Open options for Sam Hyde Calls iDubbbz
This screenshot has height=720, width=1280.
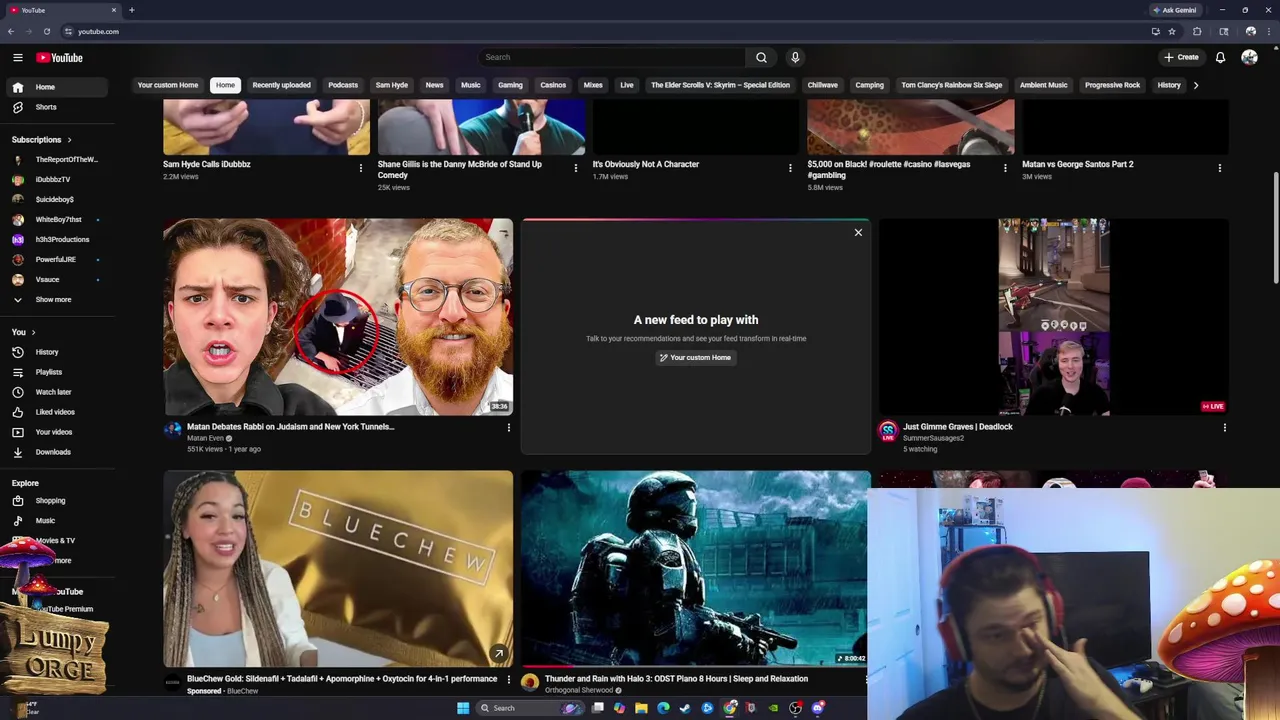pyautogui.click(x=361, y=168)
